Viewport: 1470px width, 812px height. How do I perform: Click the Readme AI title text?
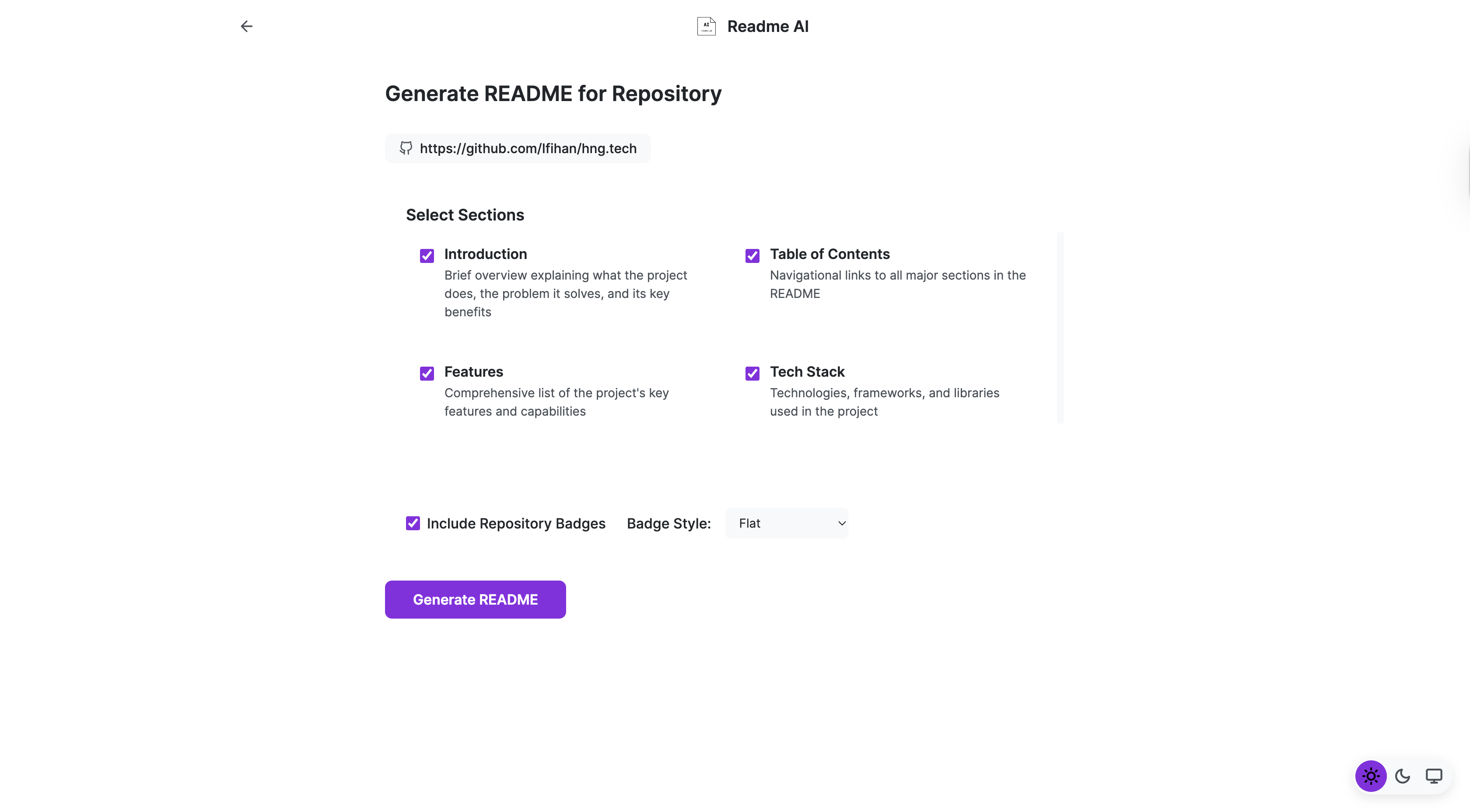767,26
